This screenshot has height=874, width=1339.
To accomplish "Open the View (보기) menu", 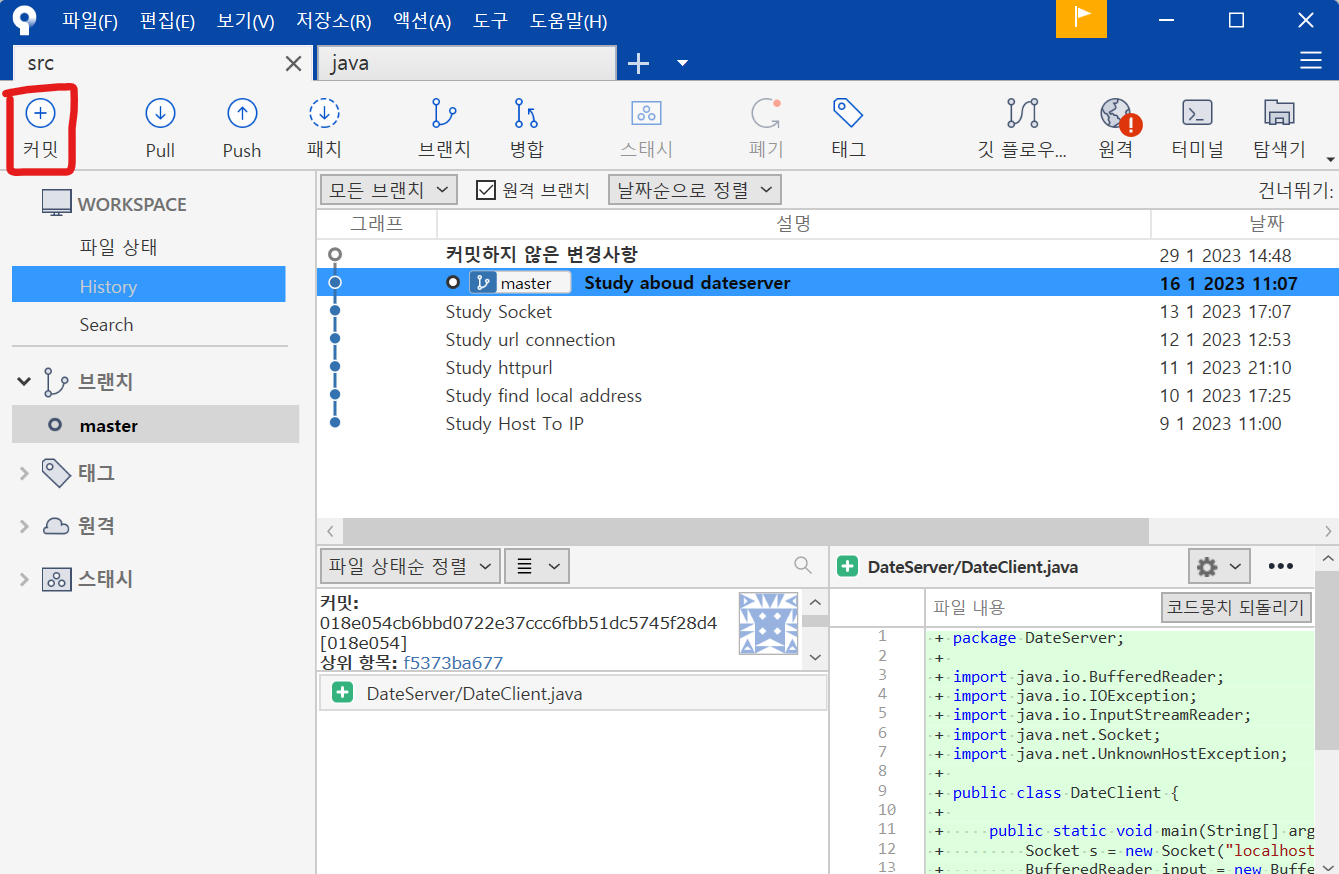I will (x=245, y=21).
